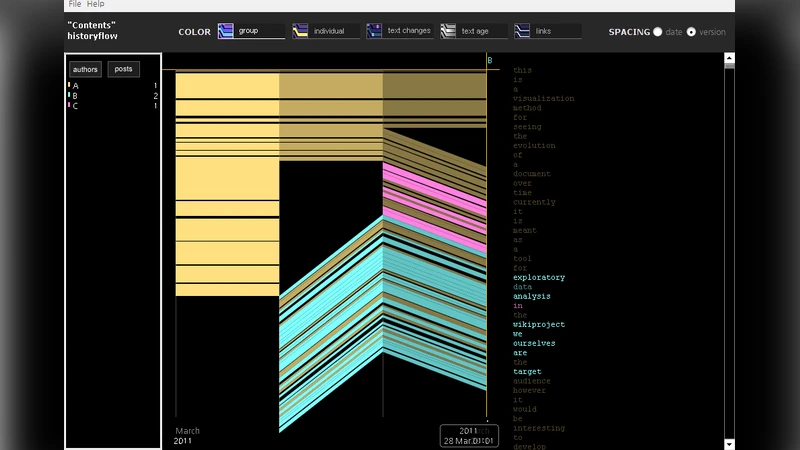Click the scrollbar up arrow
This screenshot has width=800, height=450.
click(729, 59)
